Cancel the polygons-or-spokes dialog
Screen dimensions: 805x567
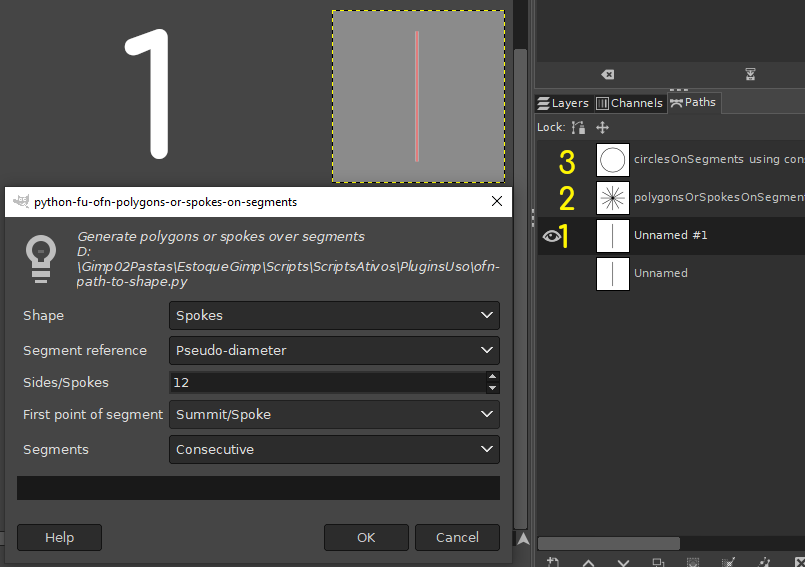(457, 537)
